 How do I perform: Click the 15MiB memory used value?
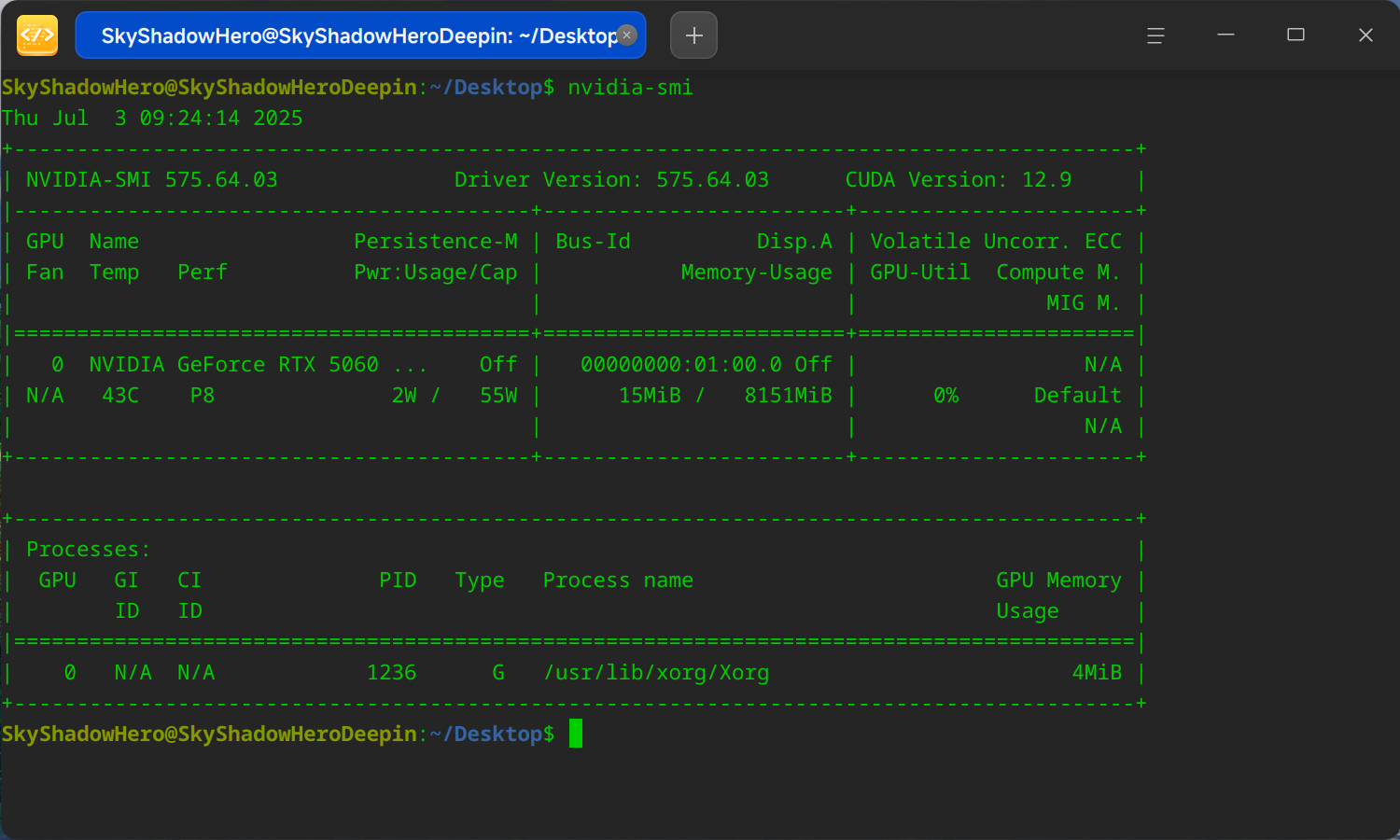(x=650, y=396)
